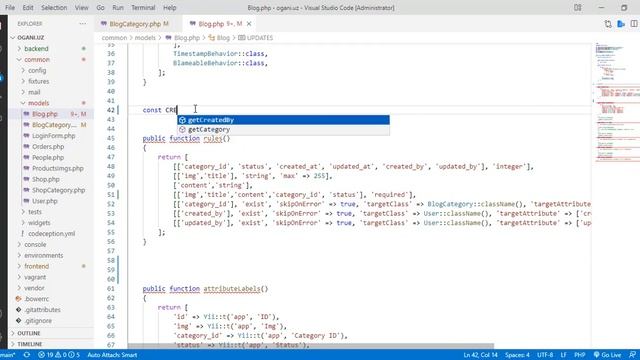Expand the backend folder chevron

click(19, 49)
